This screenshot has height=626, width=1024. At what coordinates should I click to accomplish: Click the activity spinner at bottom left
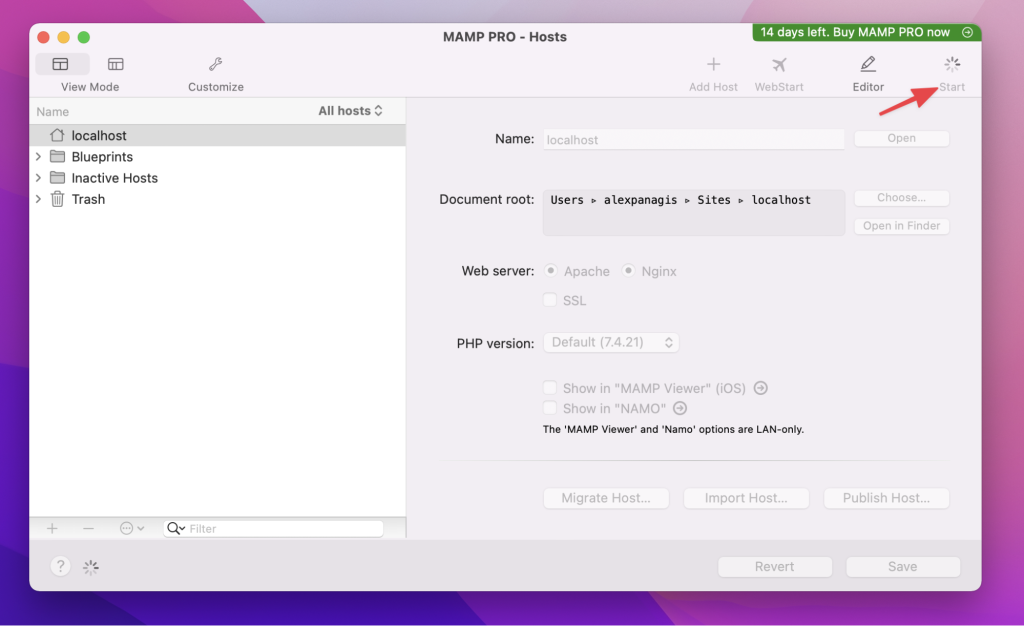(x=91, y=567)
